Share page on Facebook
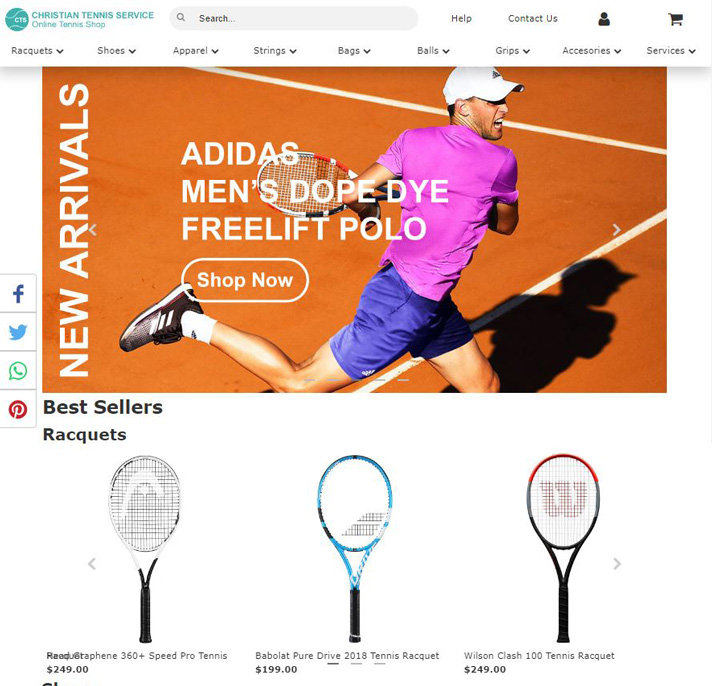712x686 pixels. click(18, 294)
